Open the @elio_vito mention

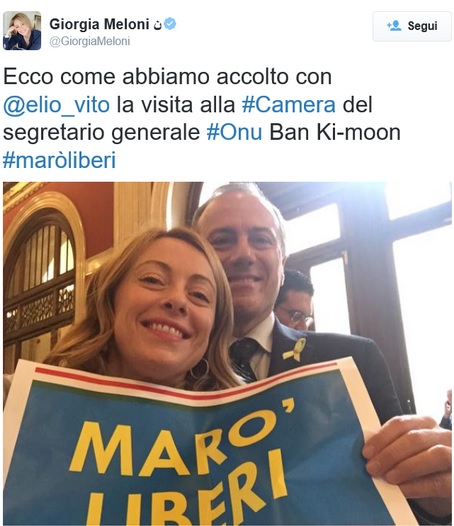(x=56, y=105)
